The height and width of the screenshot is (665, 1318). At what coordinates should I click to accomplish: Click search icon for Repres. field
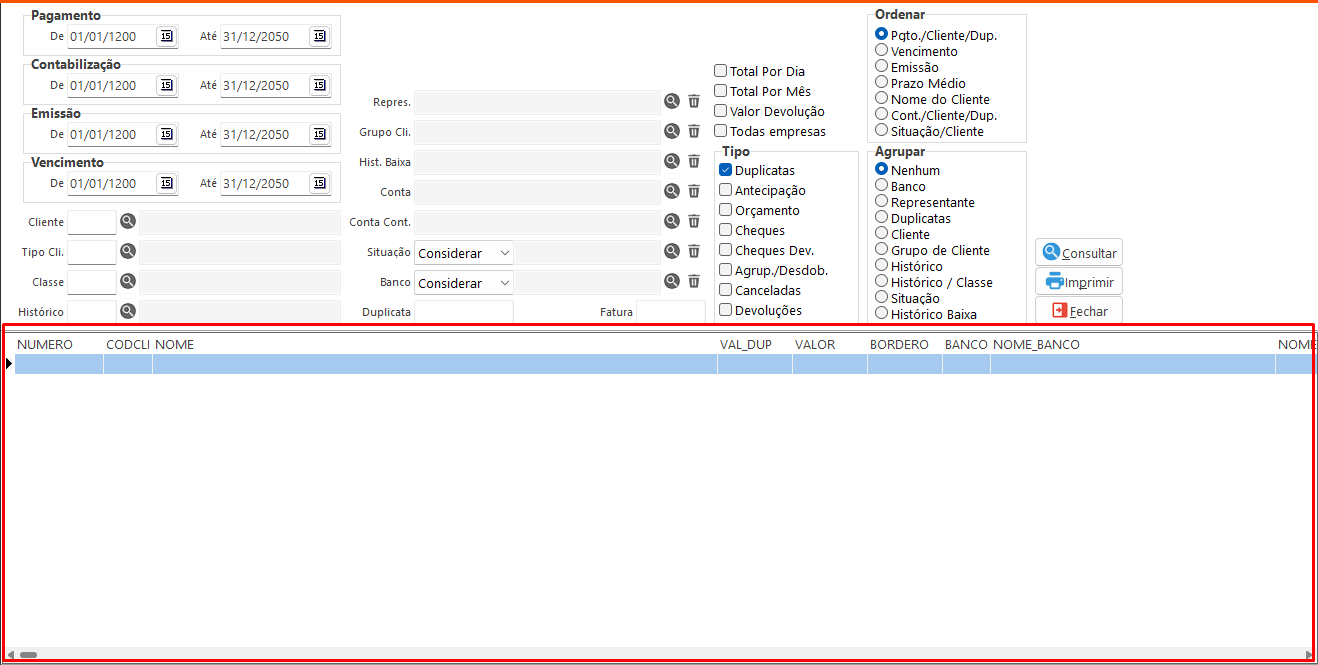[x=672, y=101]
